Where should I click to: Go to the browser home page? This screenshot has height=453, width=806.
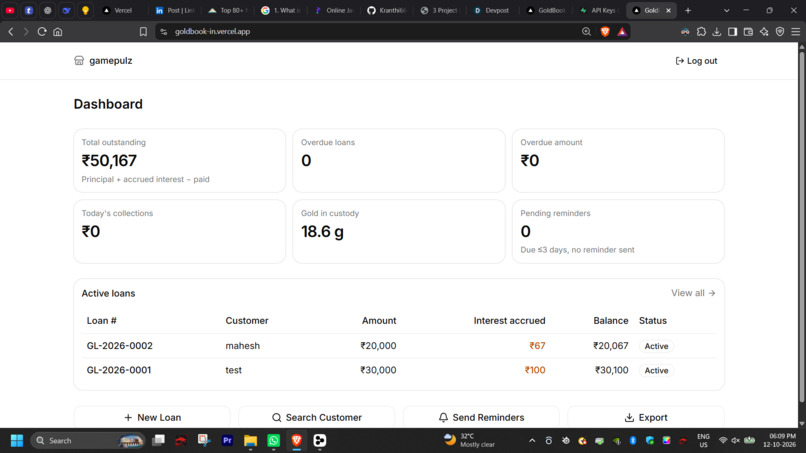58,32
